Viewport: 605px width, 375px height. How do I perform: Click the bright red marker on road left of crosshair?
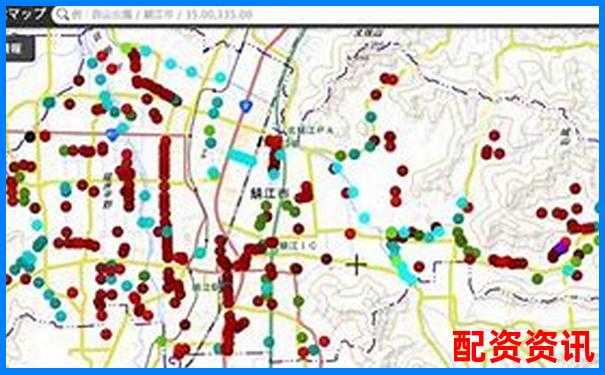350,233
